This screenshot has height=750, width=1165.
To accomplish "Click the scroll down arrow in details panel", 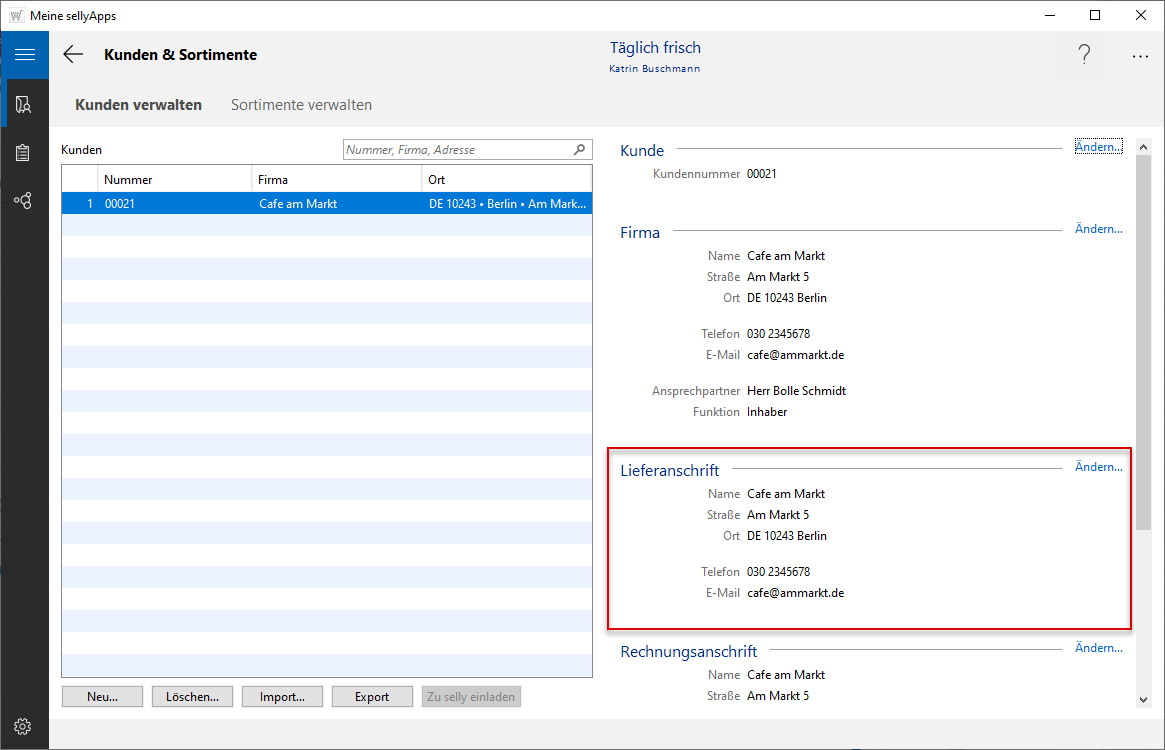I will 1143,699.
